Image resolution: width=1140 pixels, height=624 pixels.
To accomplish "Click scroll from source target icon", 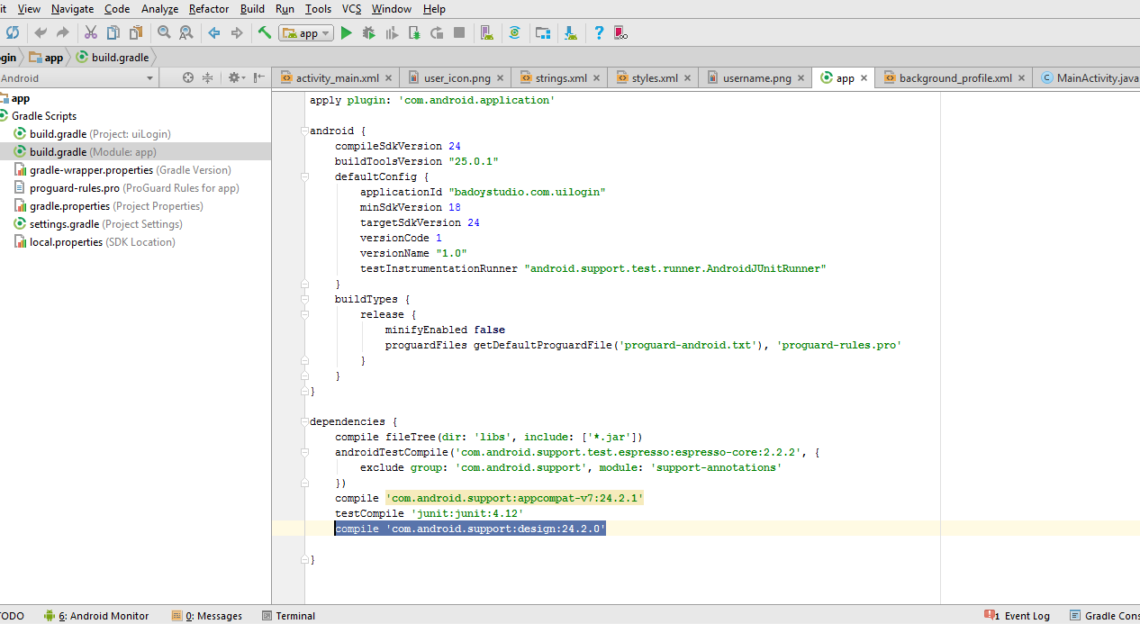I will (x=188, y=78).
